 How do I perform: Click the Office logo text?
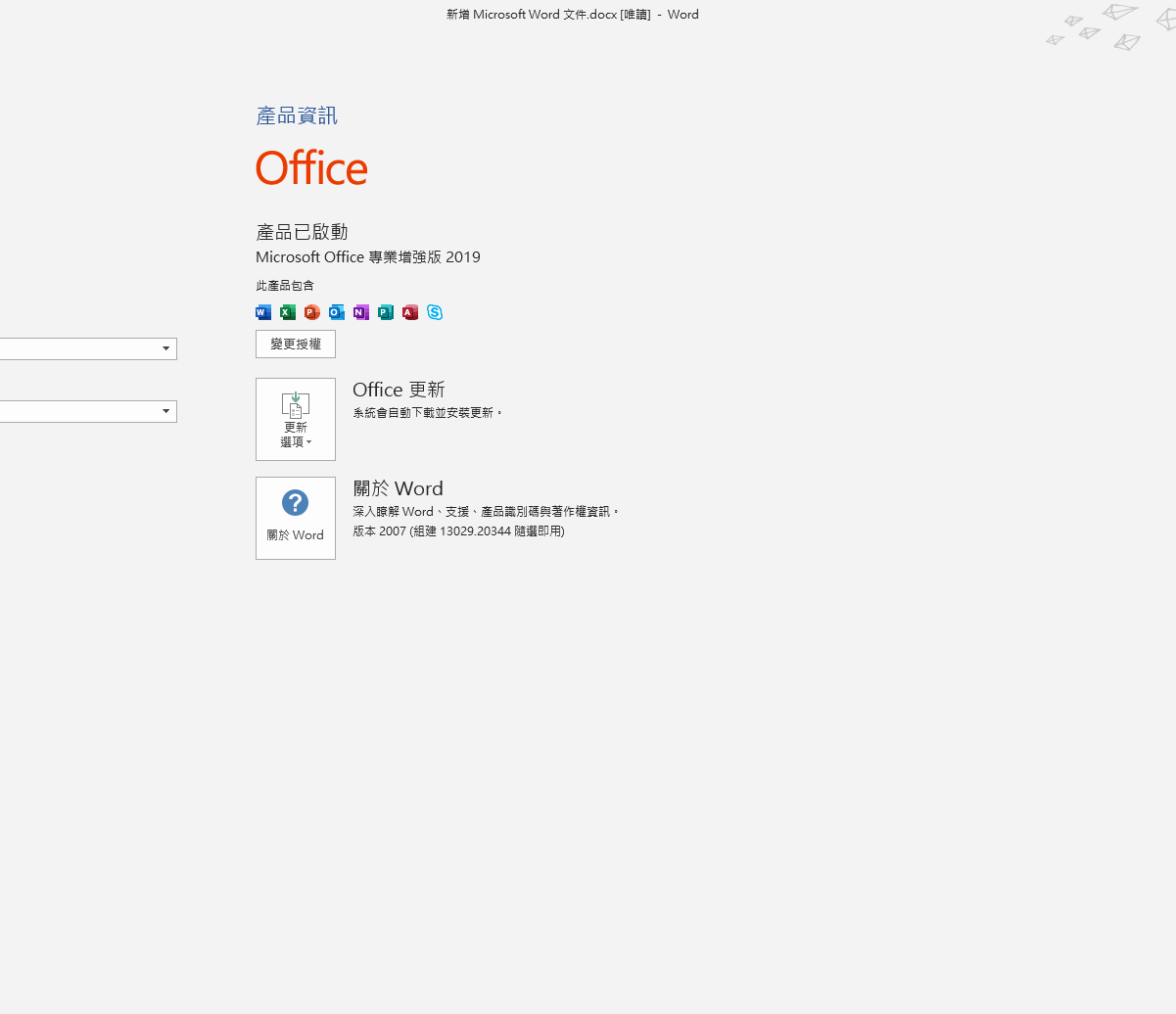(x=311, y=168)
